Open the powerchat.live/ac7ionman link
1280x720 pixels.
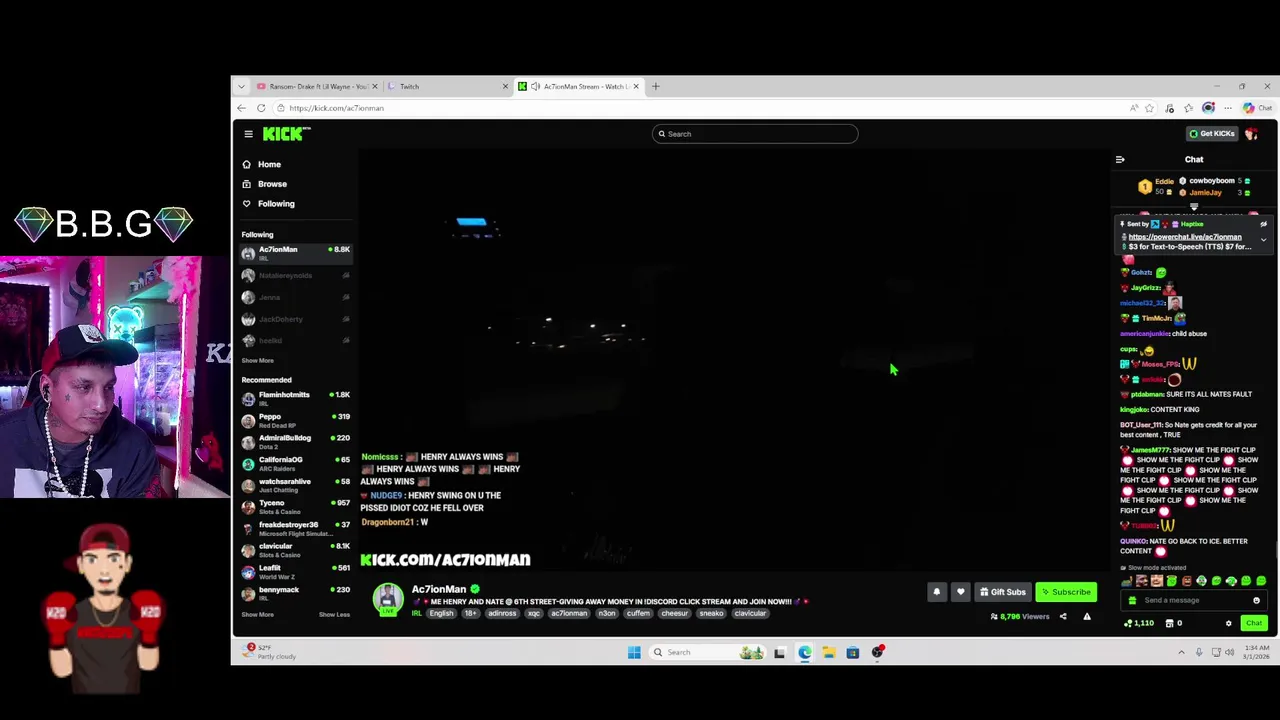[1185, 237]
